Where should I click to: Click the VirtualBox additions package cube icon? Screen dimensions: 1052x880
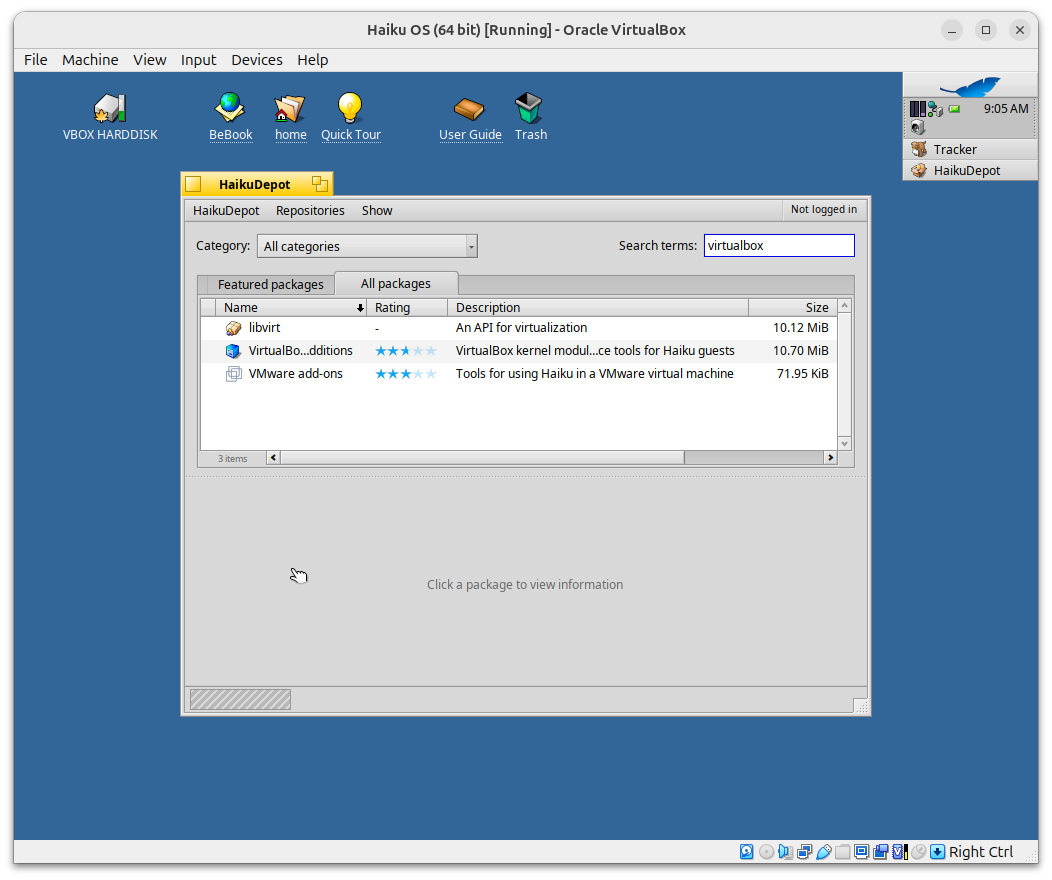pos(233,351)
